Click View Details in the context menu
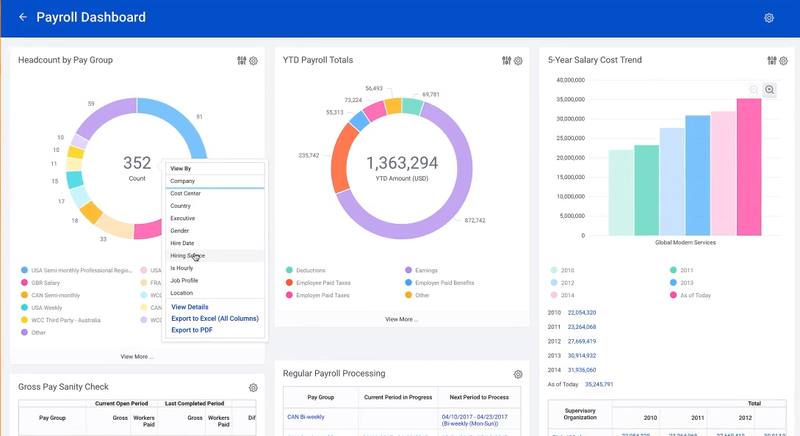Viewport: 800px width, 436px height. (x=190, y=307)
